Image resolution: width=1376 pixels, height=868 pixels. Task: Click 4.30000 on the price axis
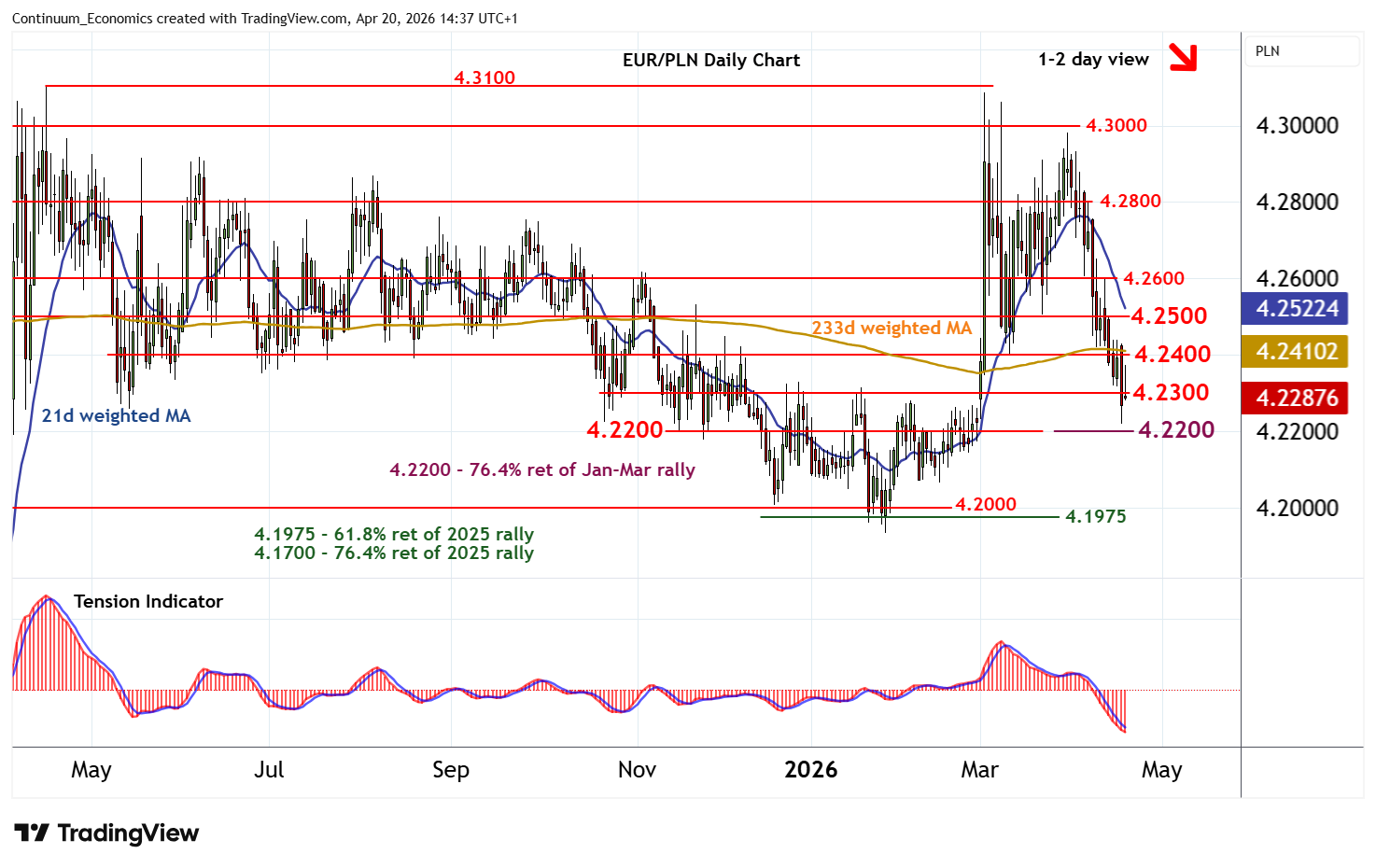click(x=1297, y=126)
